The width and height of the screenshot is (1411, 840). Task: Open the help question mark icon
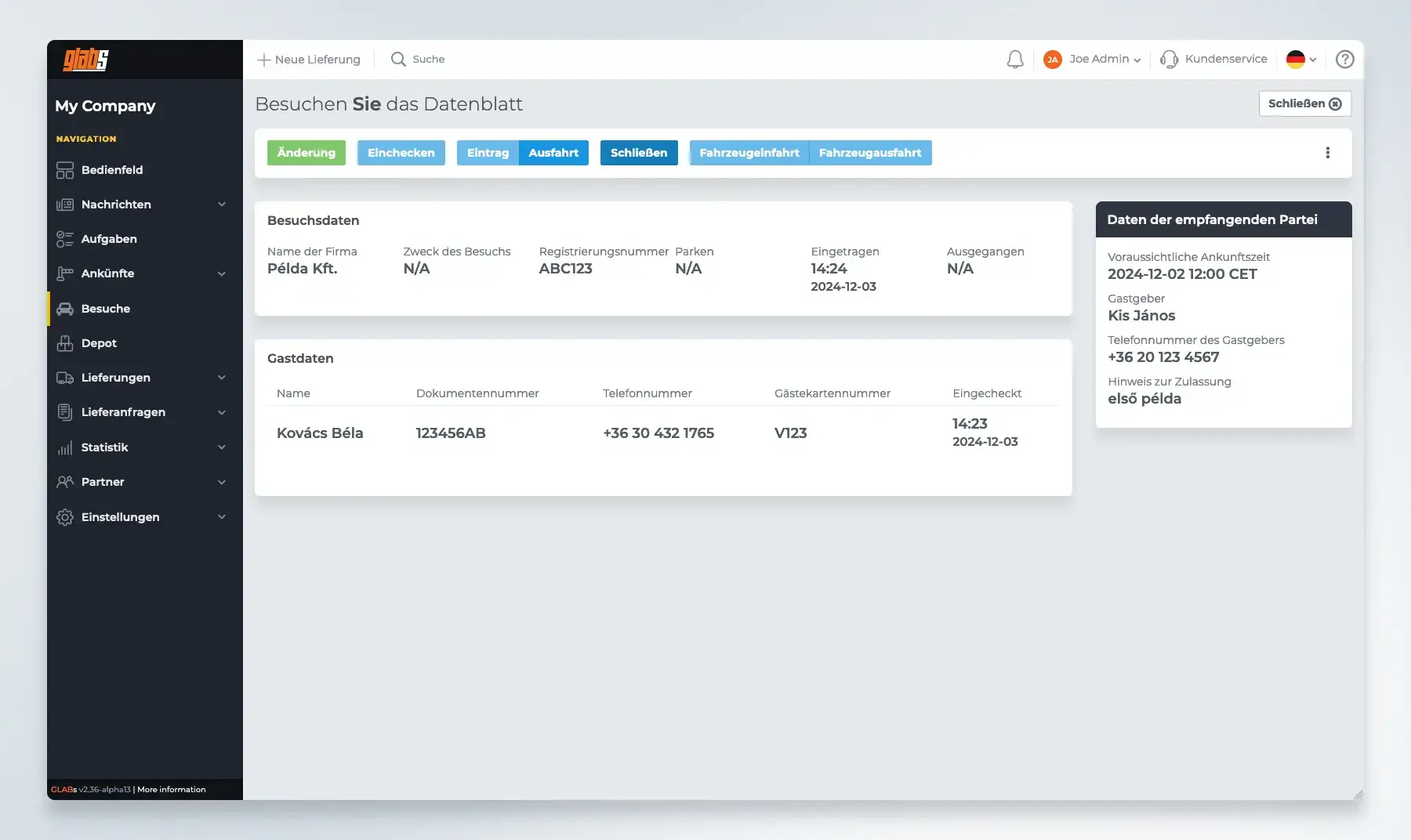1344,60
